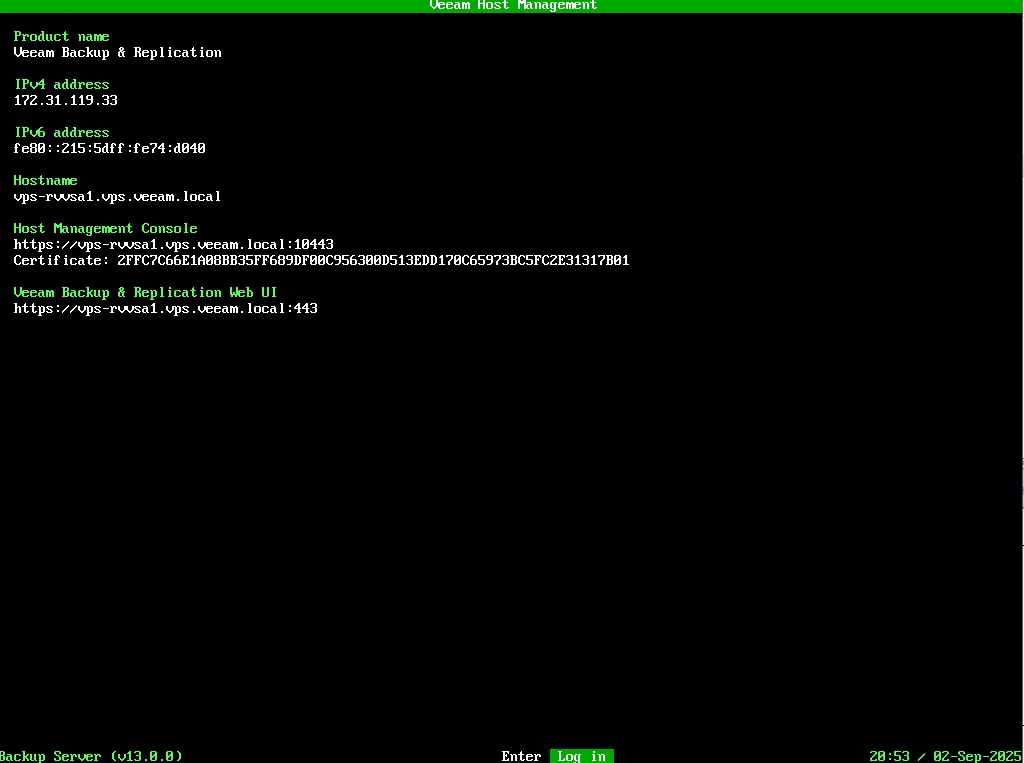Click the certificate fingerprint hash string

(x=373, y=260)
